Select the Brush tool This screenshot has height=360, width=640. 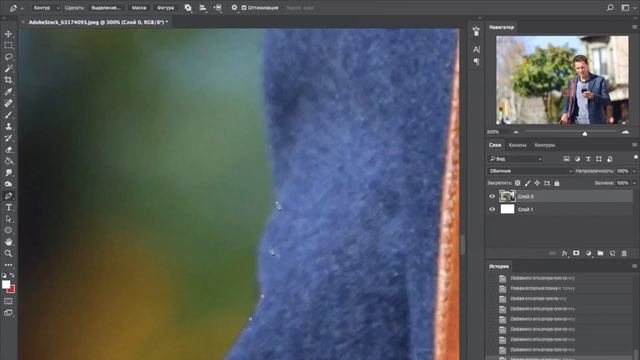(x=8, y=115)
